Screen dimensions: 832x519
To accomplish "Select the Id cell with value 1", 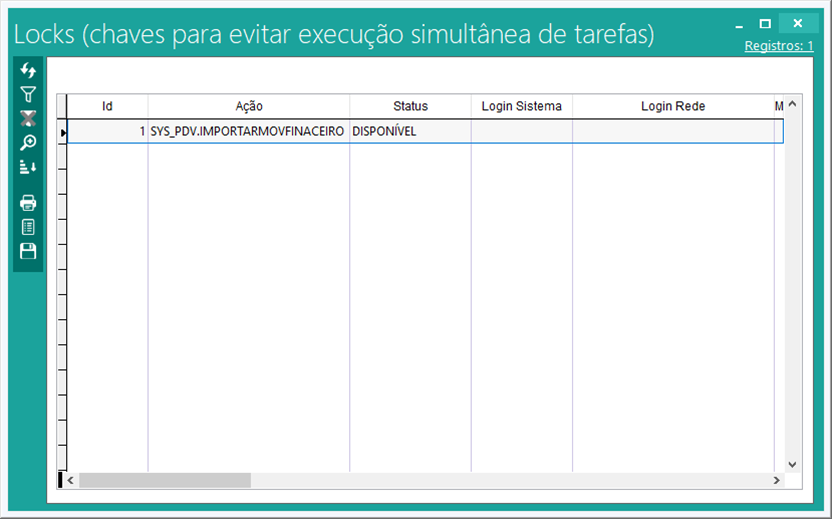I will pyautogui.click(x=107, y=131).
